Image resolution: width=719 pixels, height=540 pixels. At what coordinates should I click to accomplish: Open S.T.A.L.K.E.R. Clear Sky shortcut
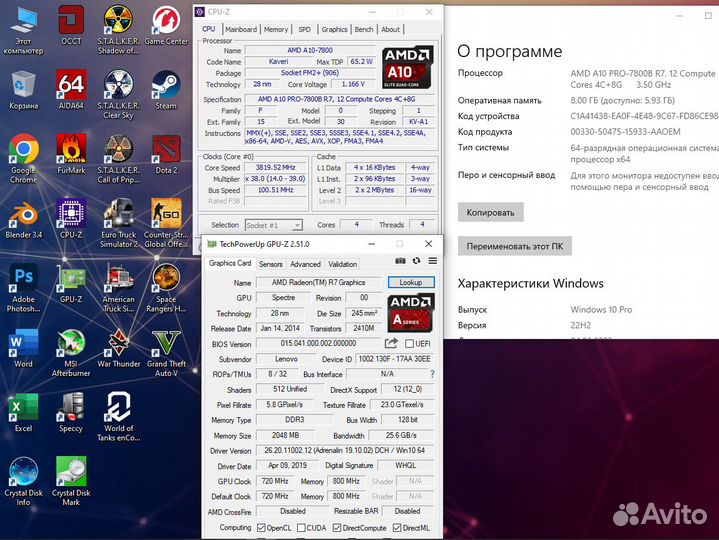click(x=118, y=95)
